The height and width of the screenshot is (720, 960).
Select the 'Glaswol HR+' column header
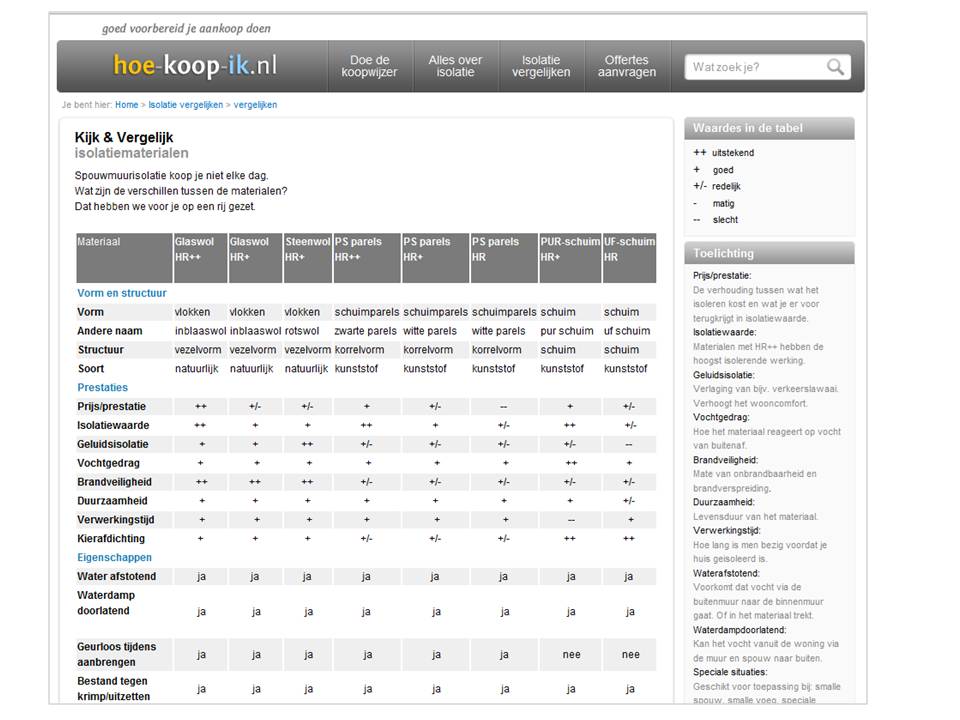click(255, 258)
